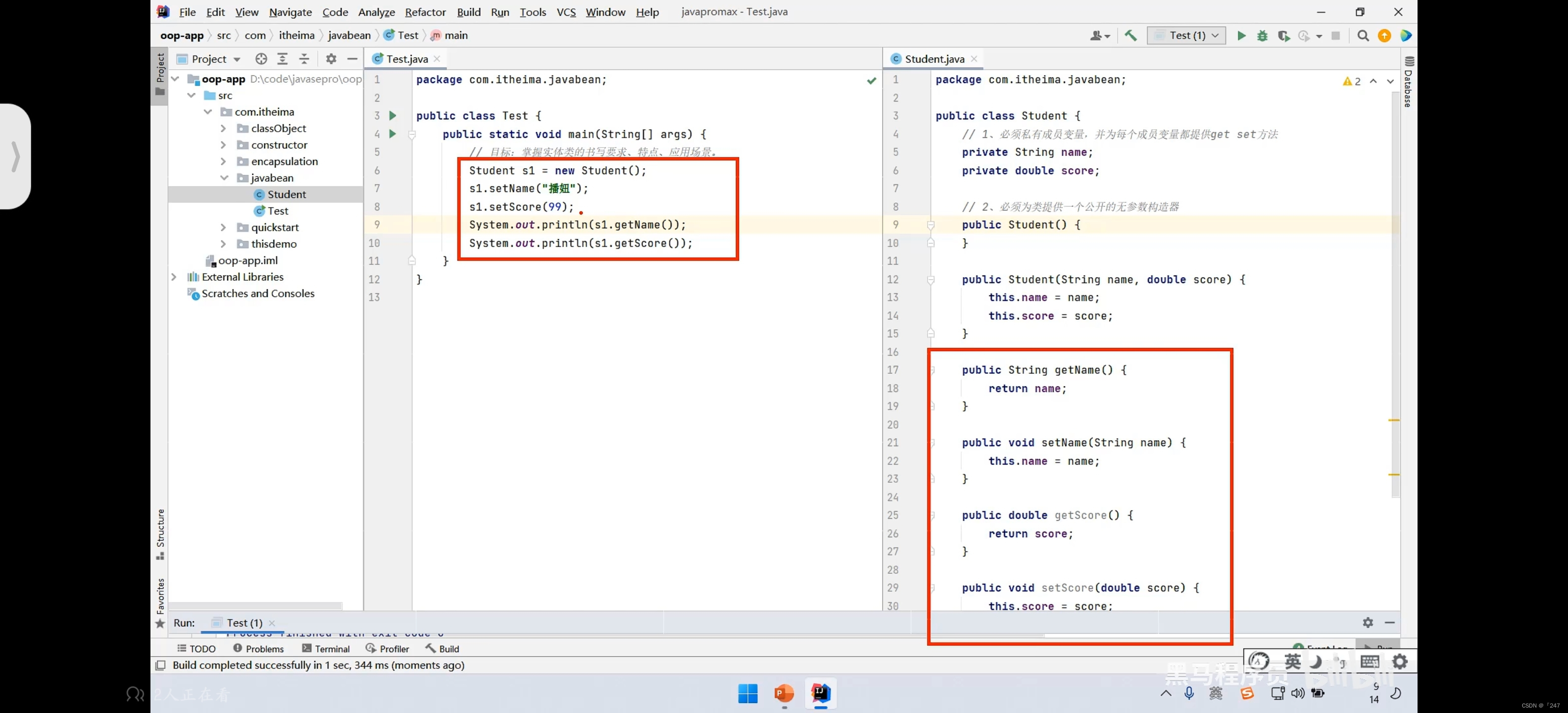Click the locate opened file crosshair icon

261,58
